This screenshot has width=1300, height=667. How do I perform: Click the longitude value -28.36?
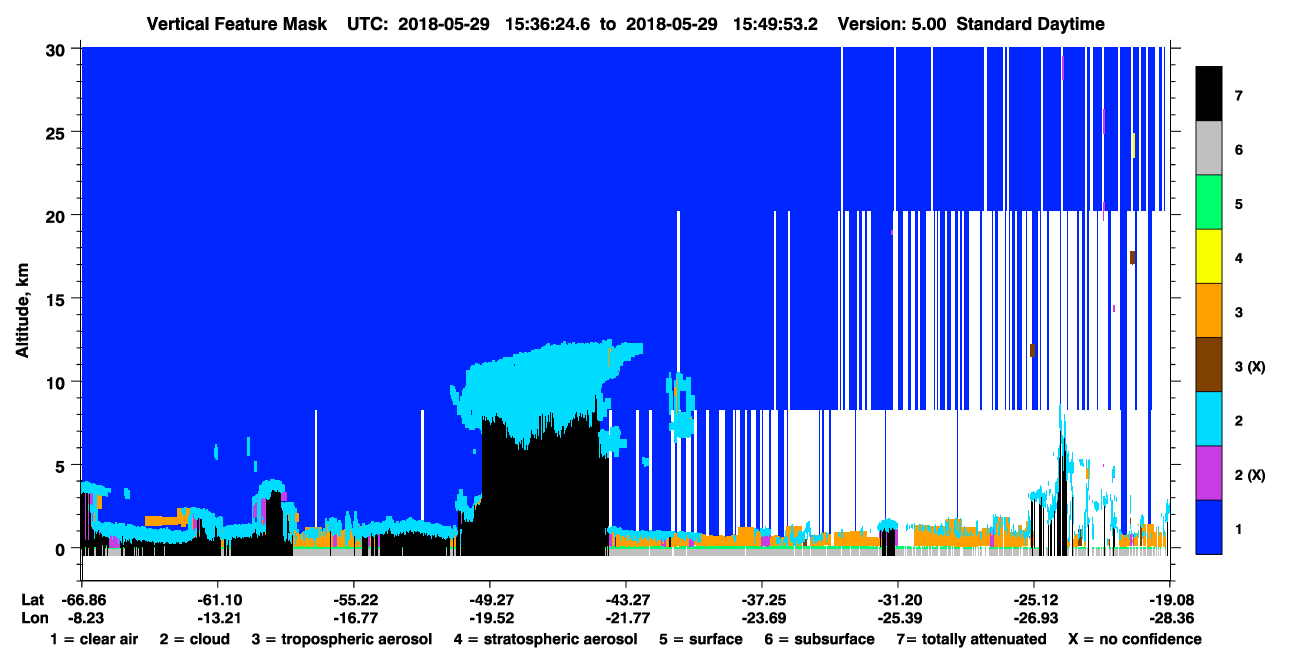1169,617
